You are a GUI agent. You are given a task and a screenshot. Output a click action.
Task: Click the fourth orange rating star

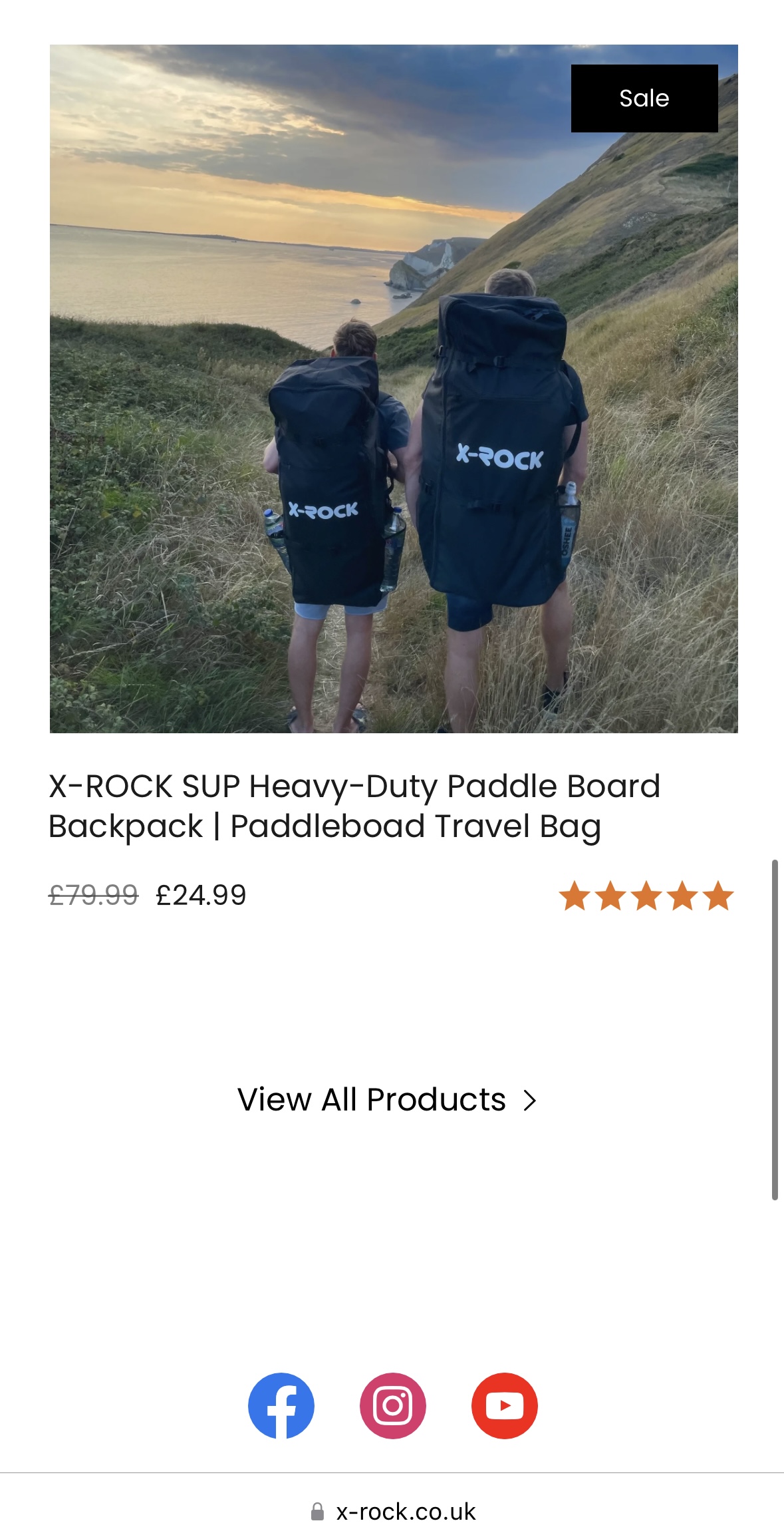[x=682, y=896]
